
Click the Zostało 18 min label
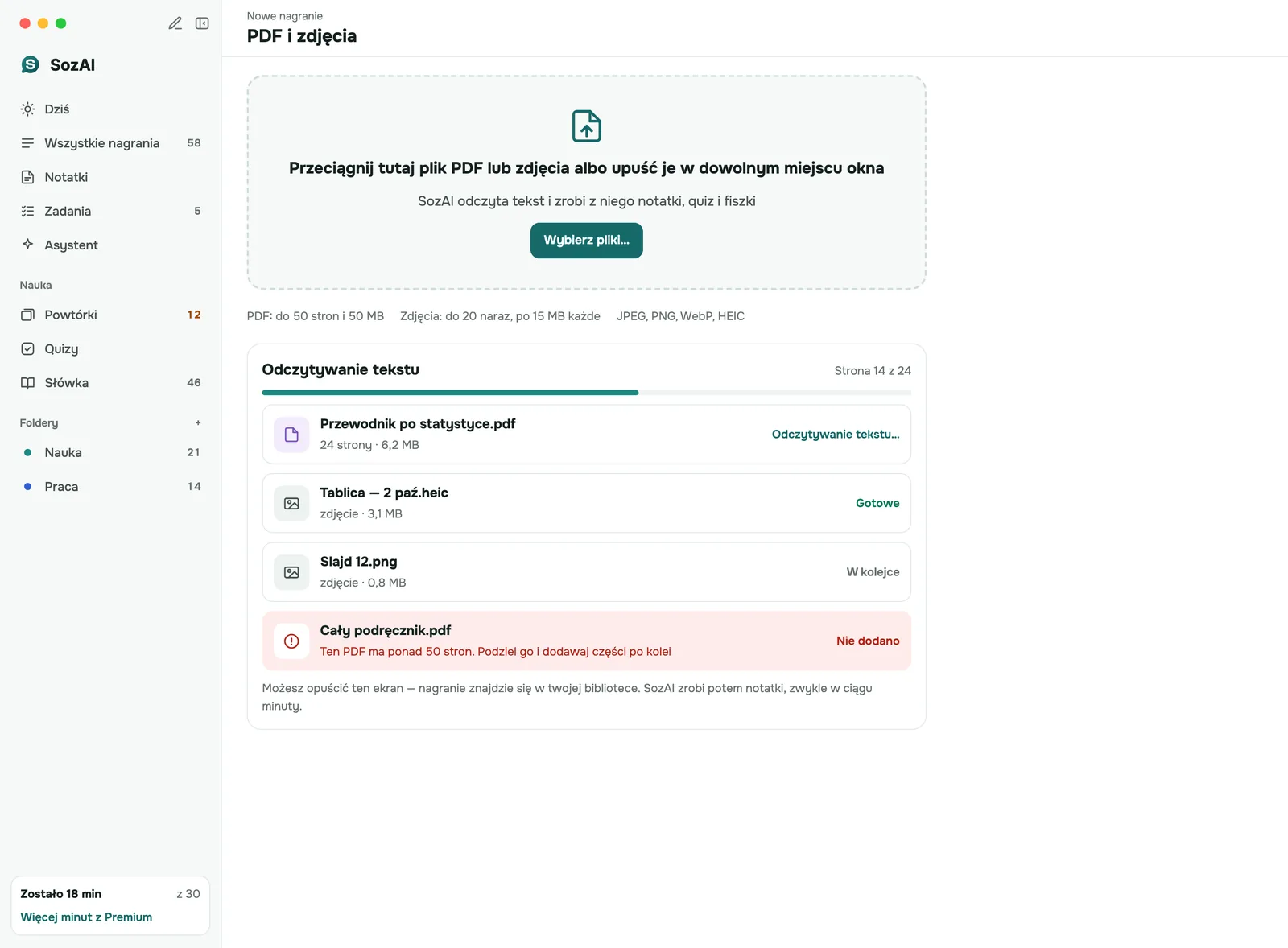pos(61,894)
